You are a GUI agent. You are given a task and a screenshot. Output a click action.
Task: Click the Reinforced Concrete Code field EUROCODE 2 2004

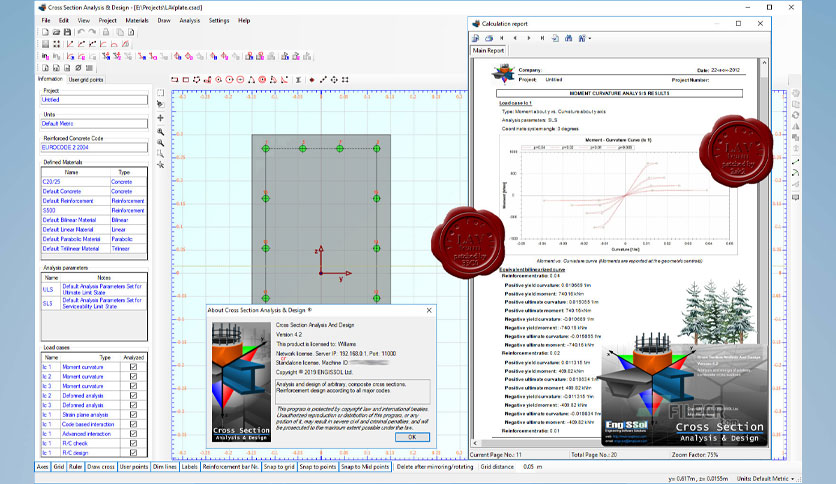94,148
